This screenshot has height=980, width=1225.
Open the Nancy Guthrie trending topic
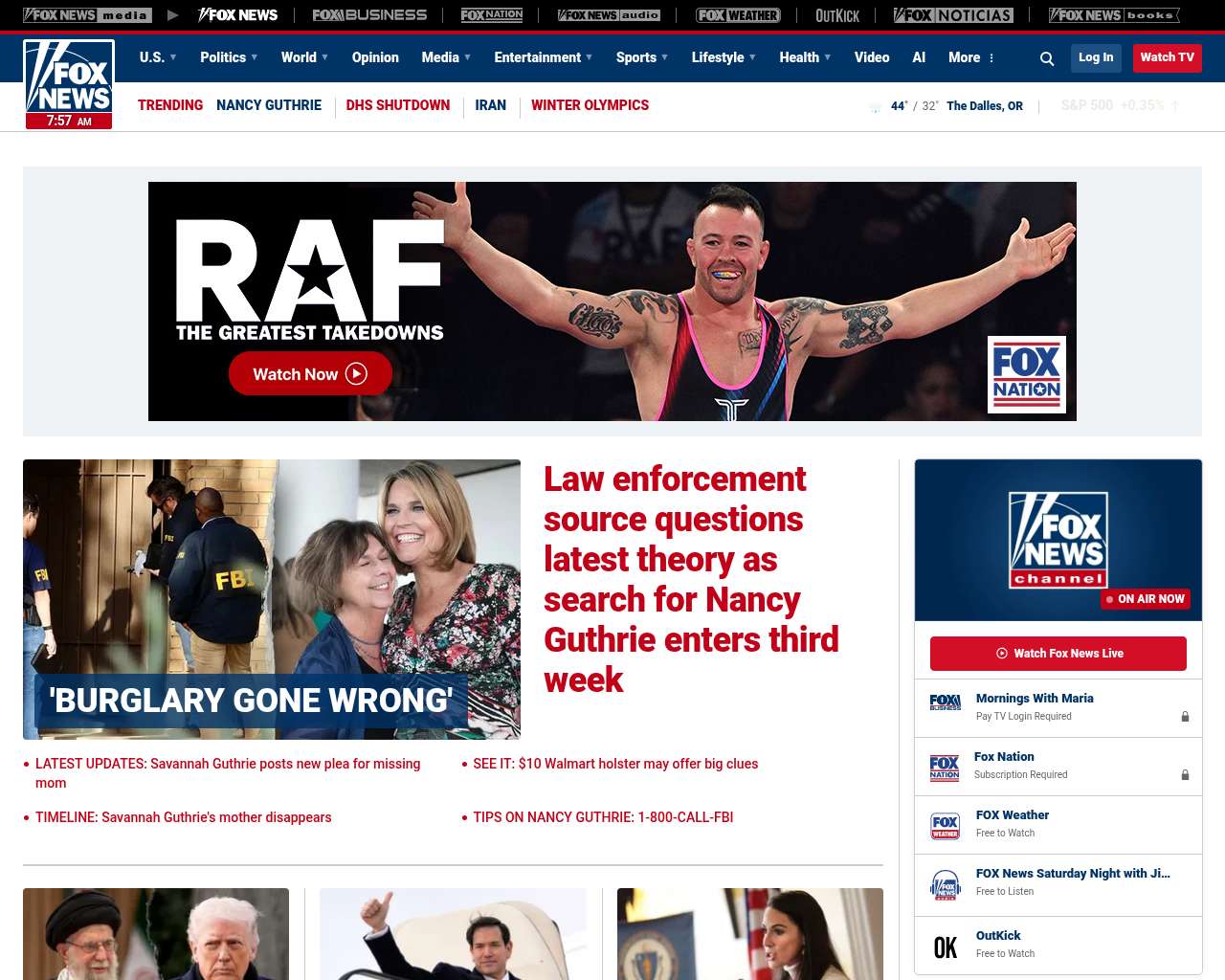tap(269, 105)
